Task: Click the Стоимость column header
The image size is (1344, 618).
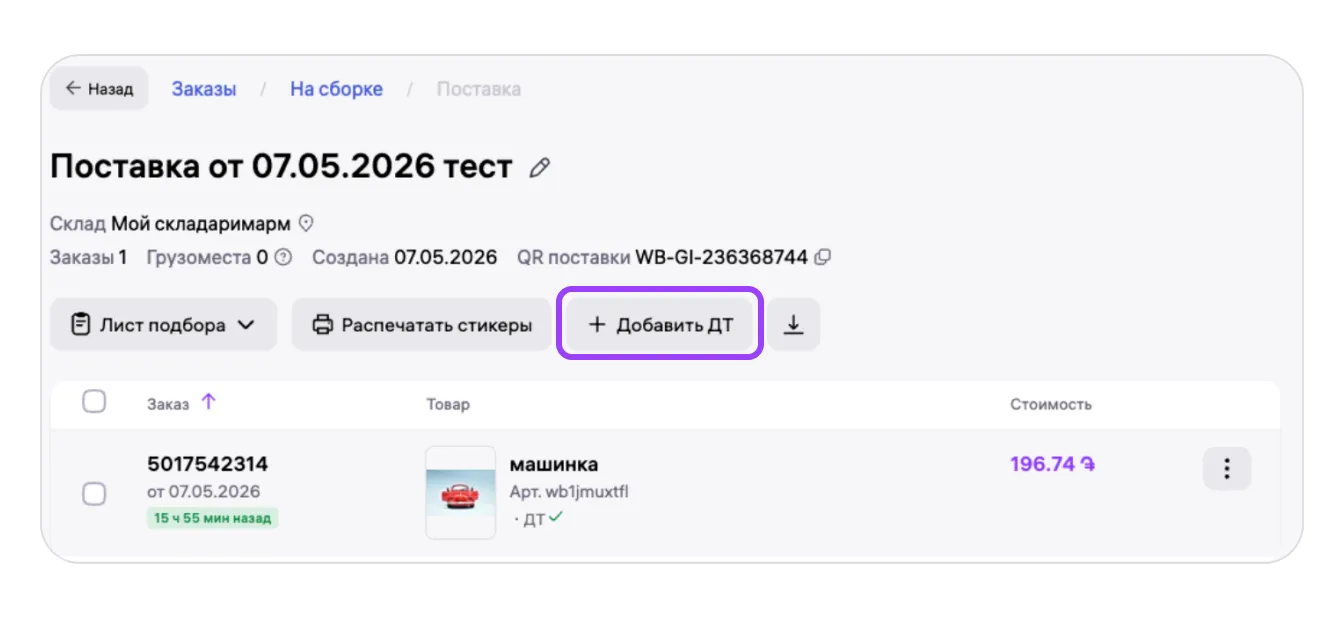Action: pos(1051,404)
